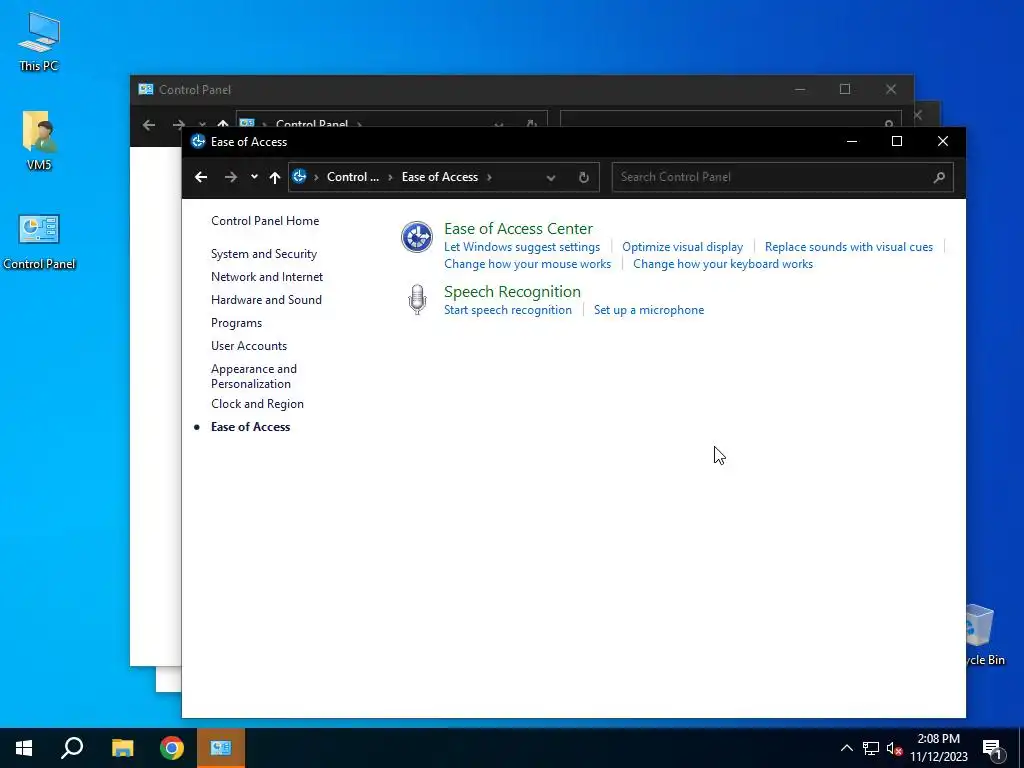Click the Speech Recognition microphone icon

pos(417,299)
